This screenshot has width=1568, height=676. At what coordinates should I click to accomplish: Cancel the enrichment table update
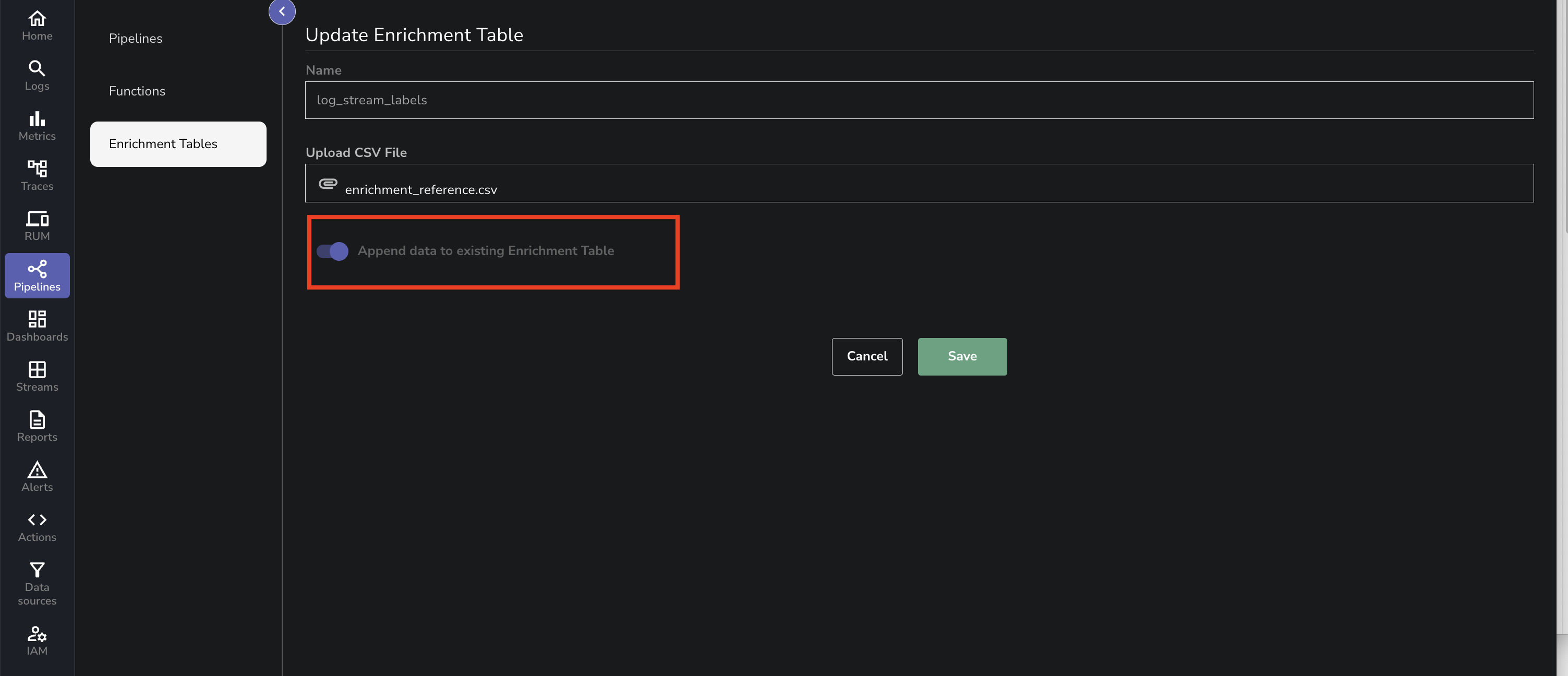click(x=867, y=357)
